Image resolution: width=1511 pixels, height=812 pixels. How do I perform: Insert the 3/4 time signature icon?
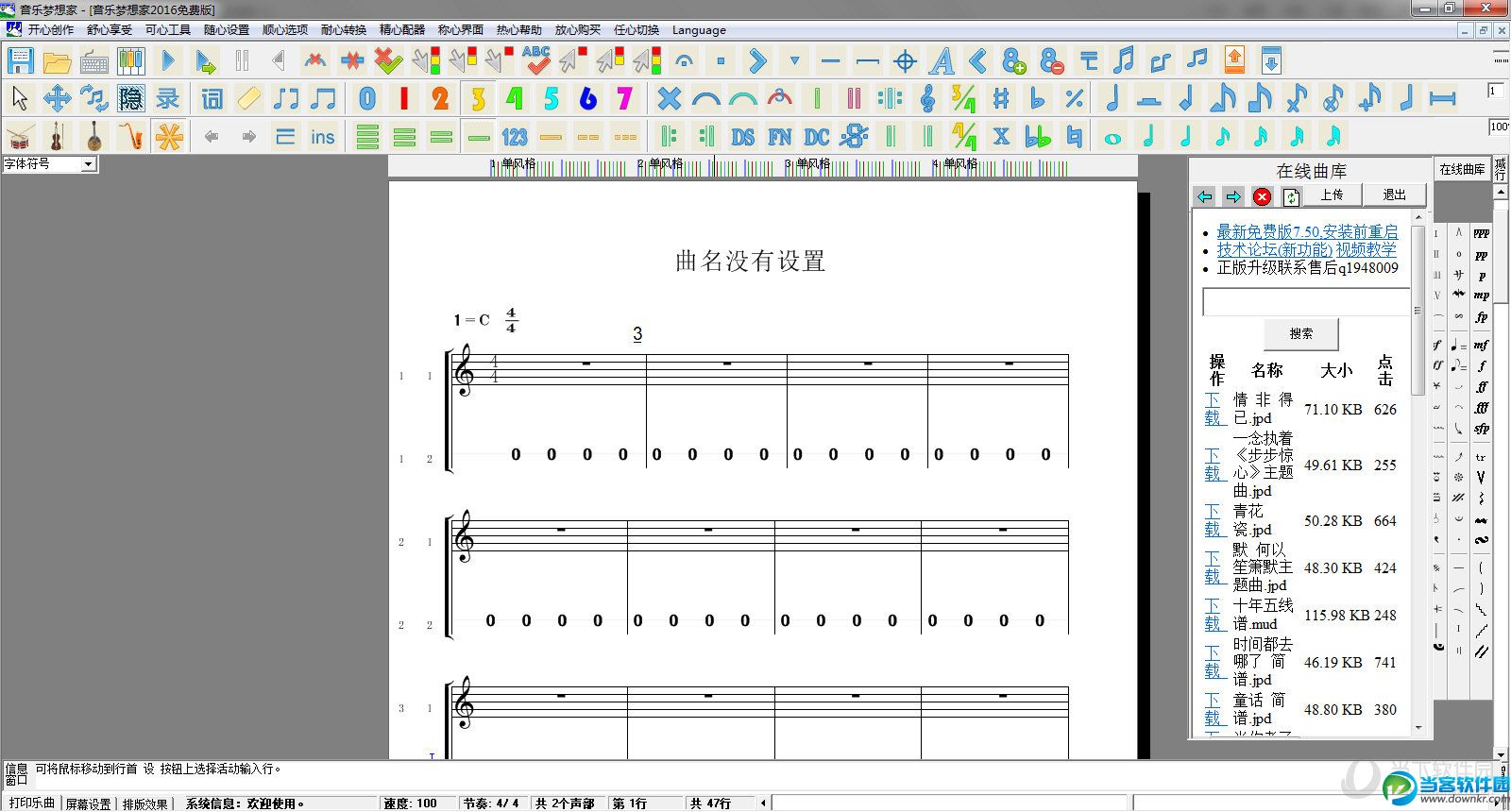pyautogui.click(x=964, y=98)
